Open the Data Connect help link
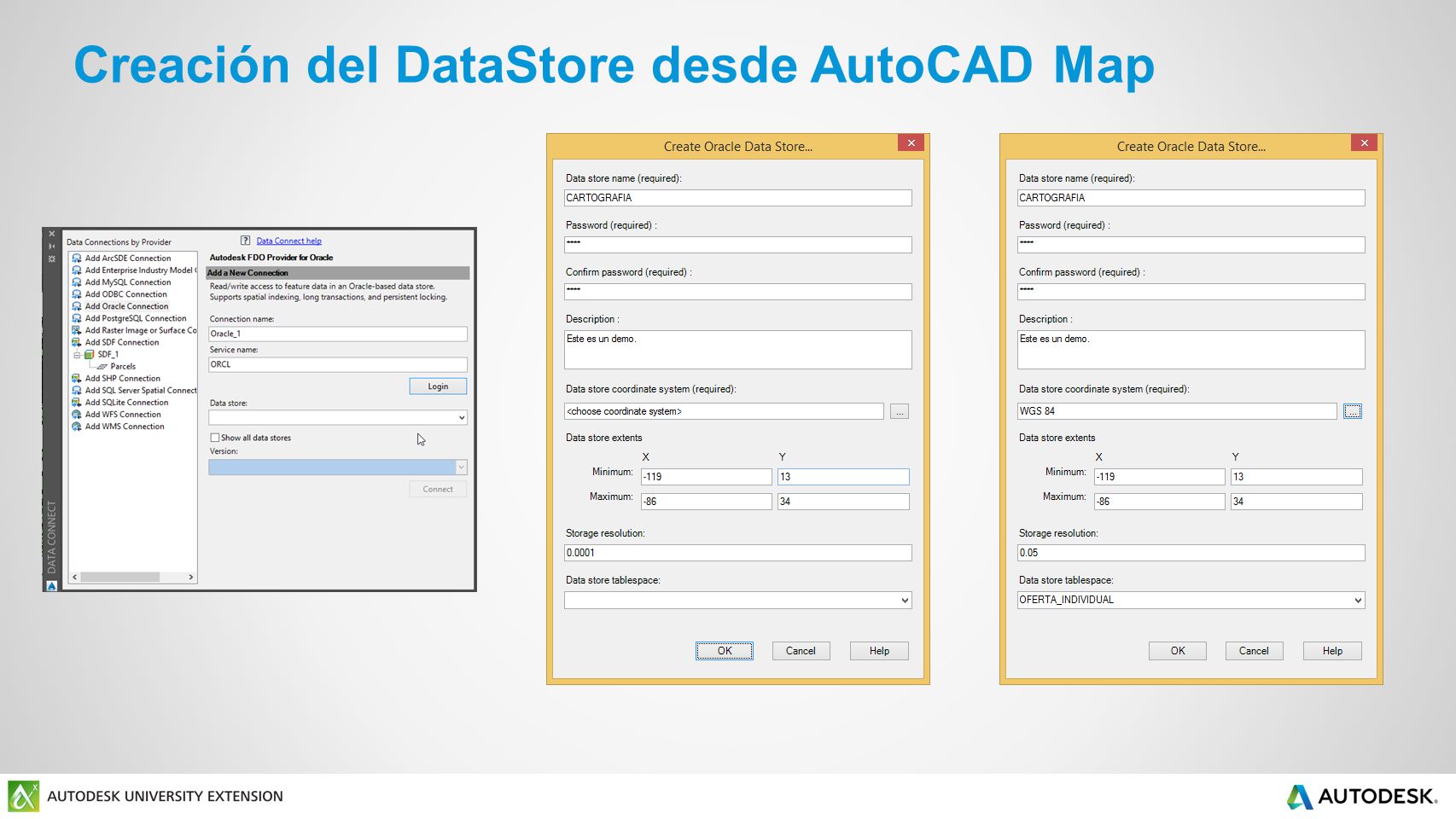Viewport: 1456px width, 819px height. pos(288,241)
